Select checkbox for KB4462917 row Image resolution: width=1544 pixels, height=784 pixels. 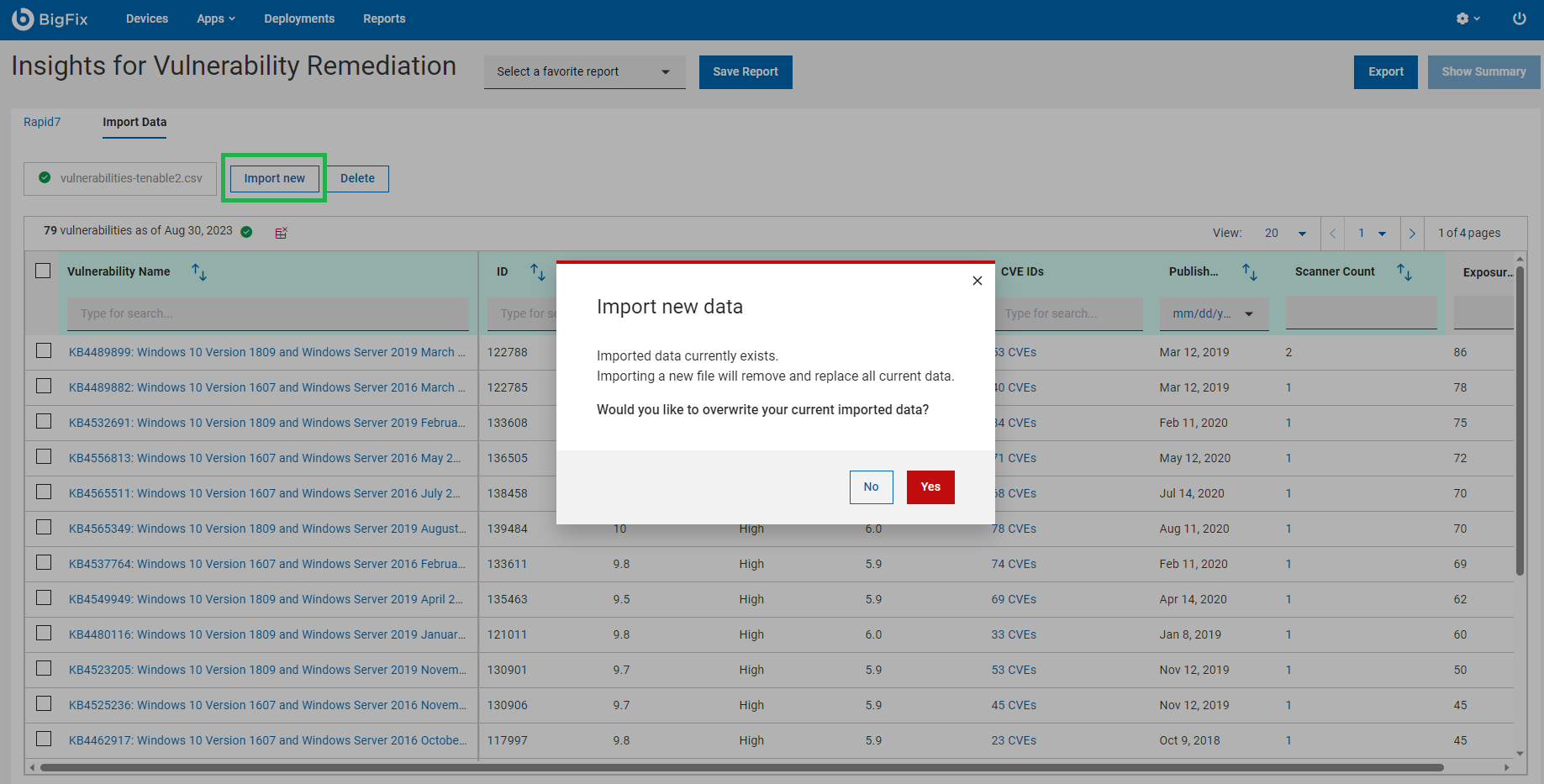(x=44, y=739)
